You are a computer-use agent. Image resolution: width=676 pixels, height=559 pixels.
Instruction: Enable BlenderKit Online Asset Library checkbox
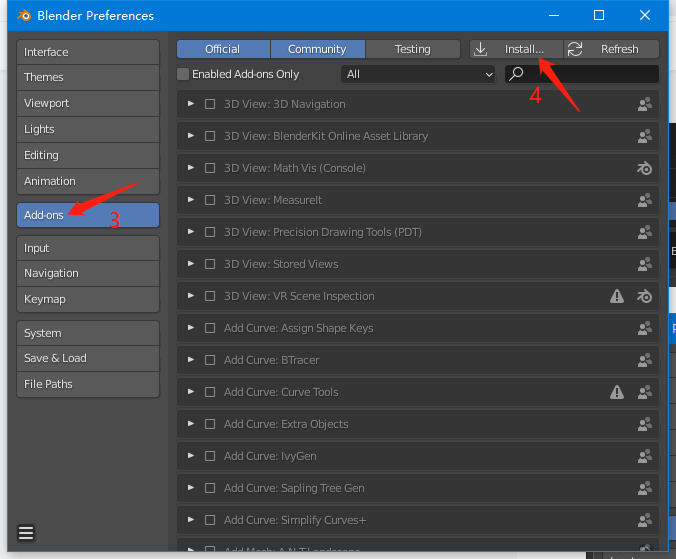pos(210,136)
